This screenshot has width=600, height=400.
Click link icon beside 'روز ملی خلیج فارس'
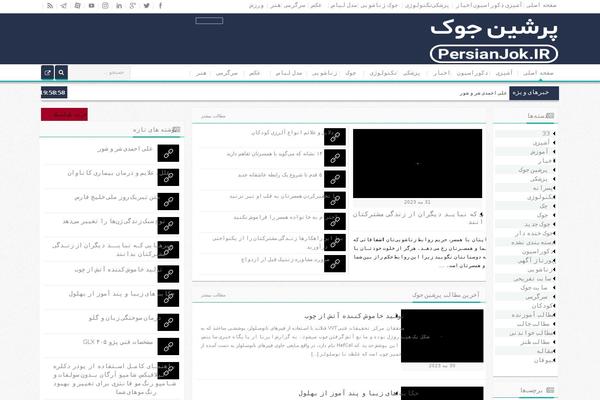pos(168,201)
